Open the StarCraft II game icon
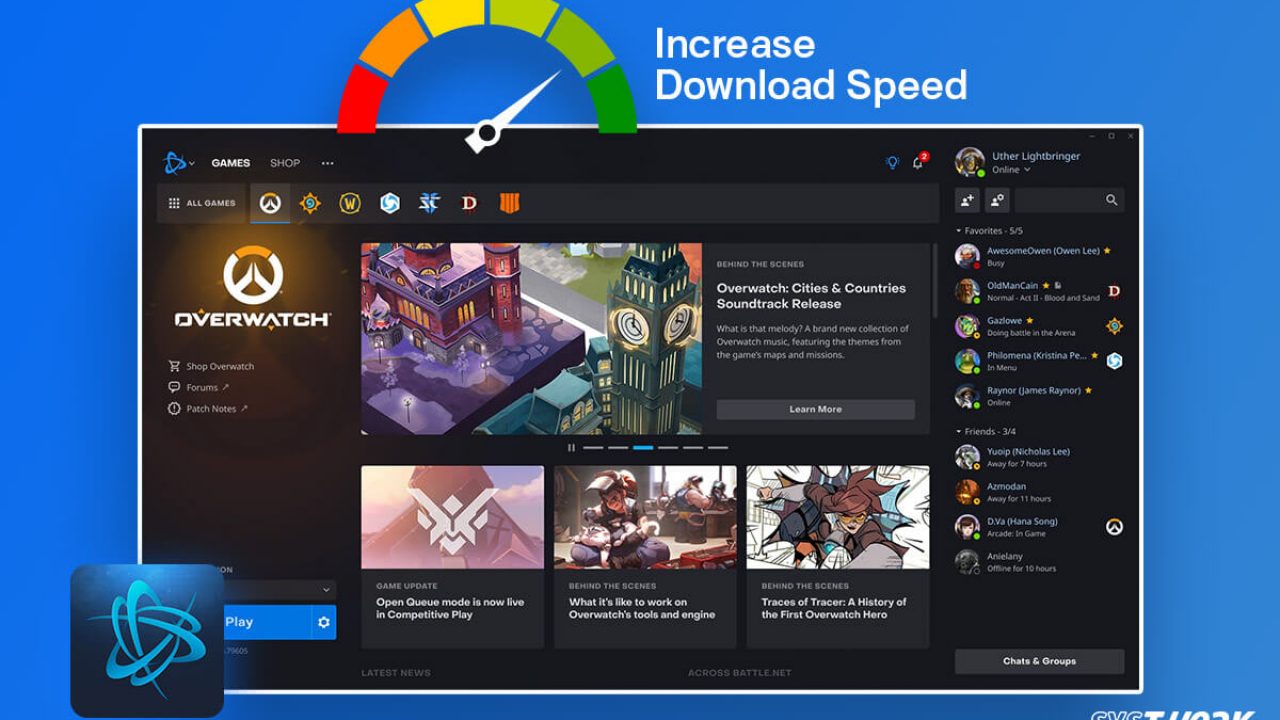 429,203
